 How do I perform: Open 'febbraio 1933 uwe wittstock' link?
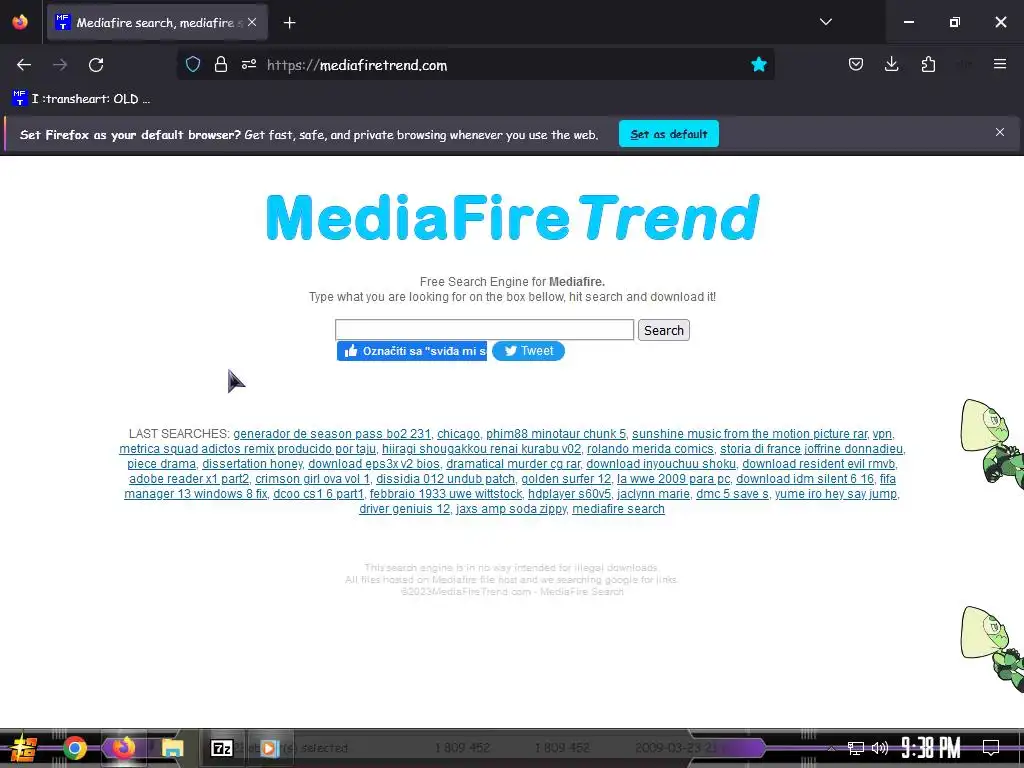(x=446, y=494)
